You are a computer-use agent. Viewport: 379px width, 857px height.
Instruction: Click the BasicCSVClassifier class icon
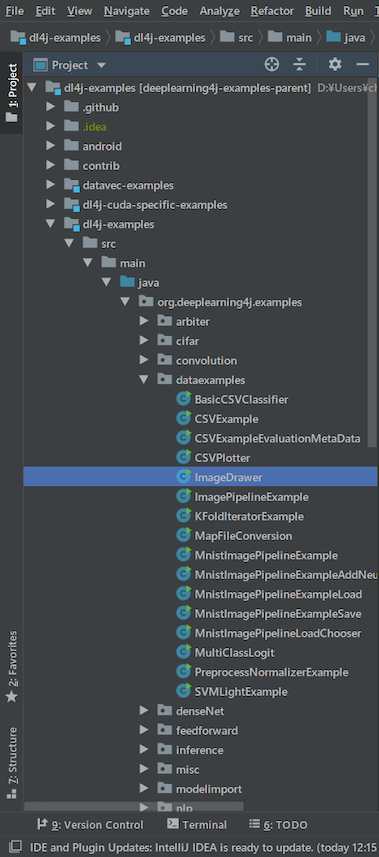coord(183,399)
